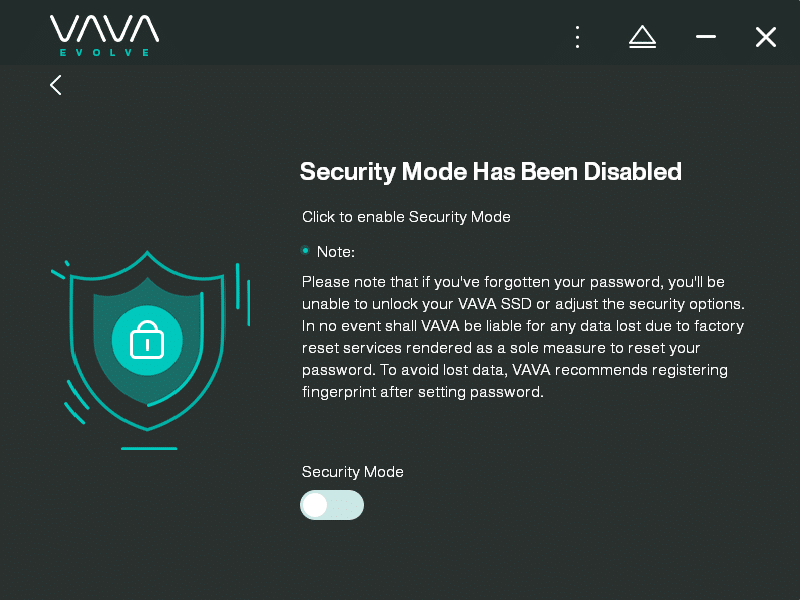Select the 'Security Mode' label above the switch

click(353, 472)
